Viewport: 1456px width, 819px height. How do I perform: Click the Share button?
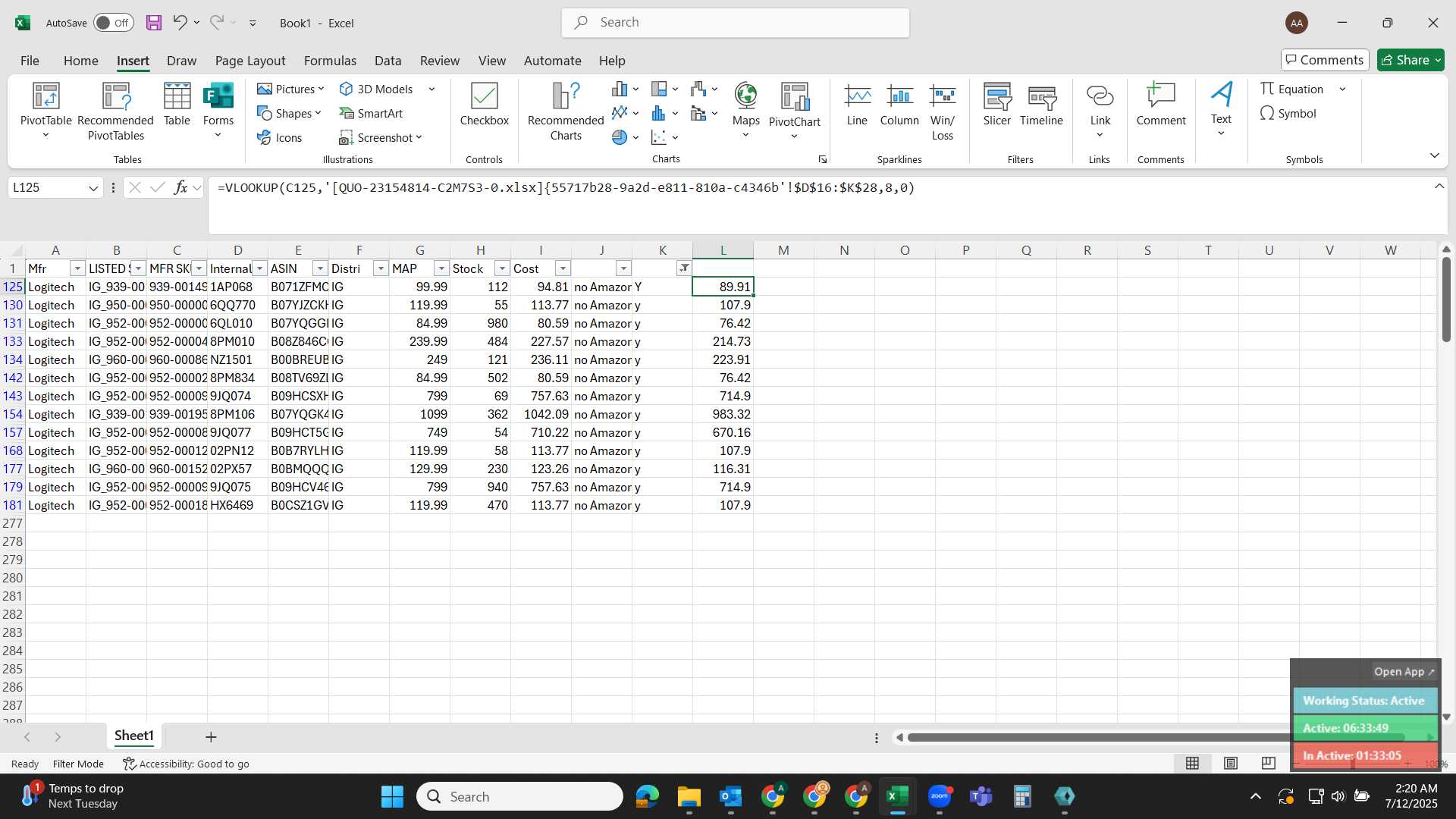tap(1411, 60)
